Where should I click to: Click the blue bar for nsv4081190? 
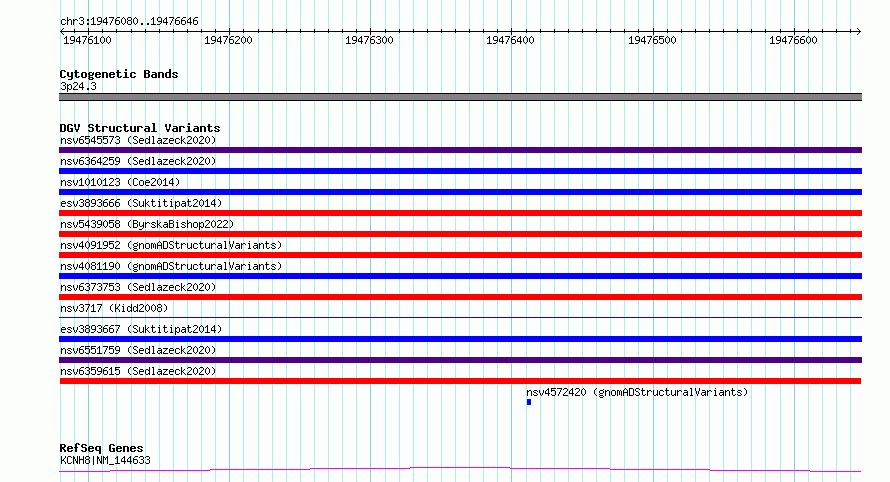[x=460, y=276]
